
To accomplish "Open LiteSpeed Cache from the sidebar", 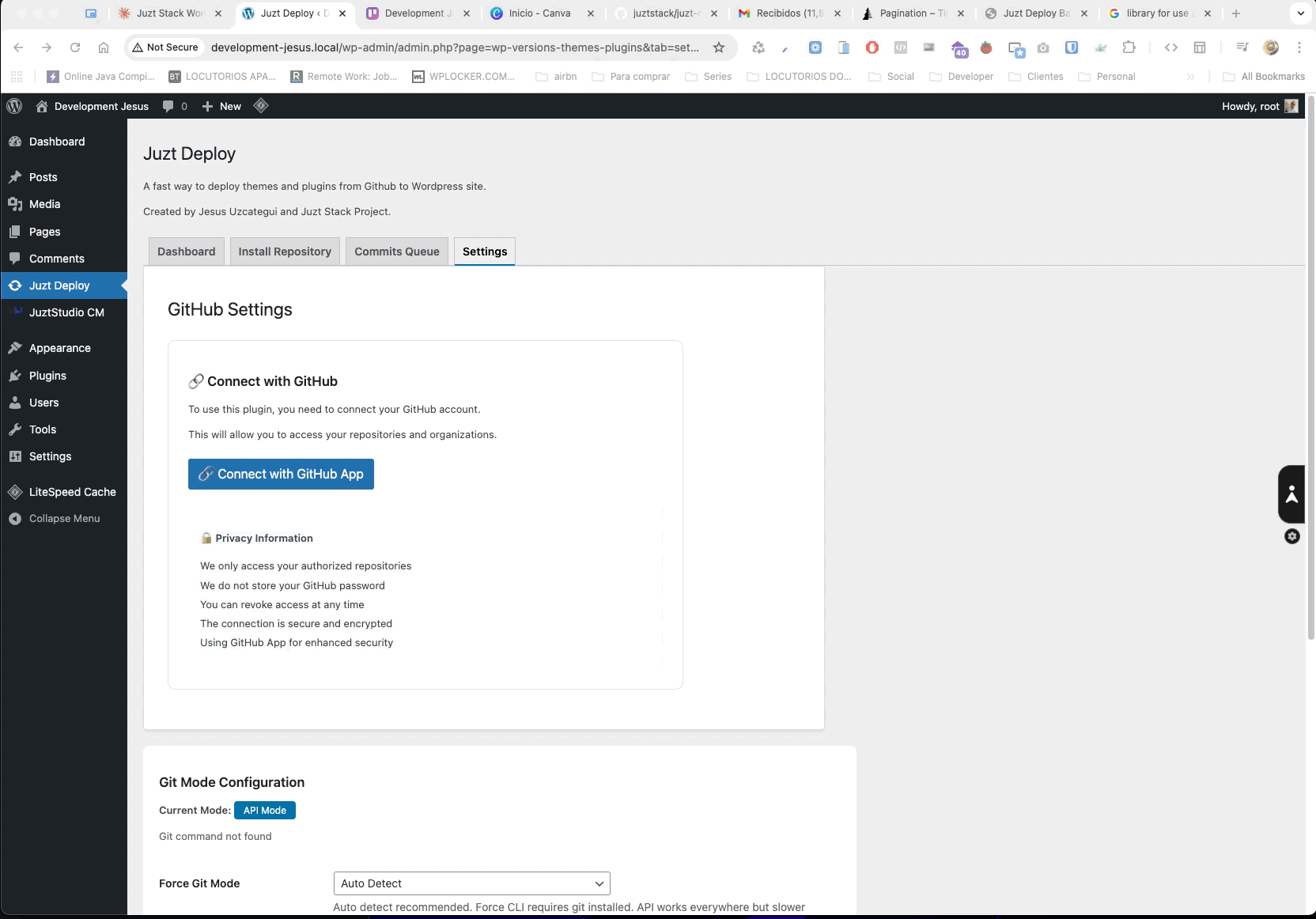I will pyautogui.click(x=71, y=492).
